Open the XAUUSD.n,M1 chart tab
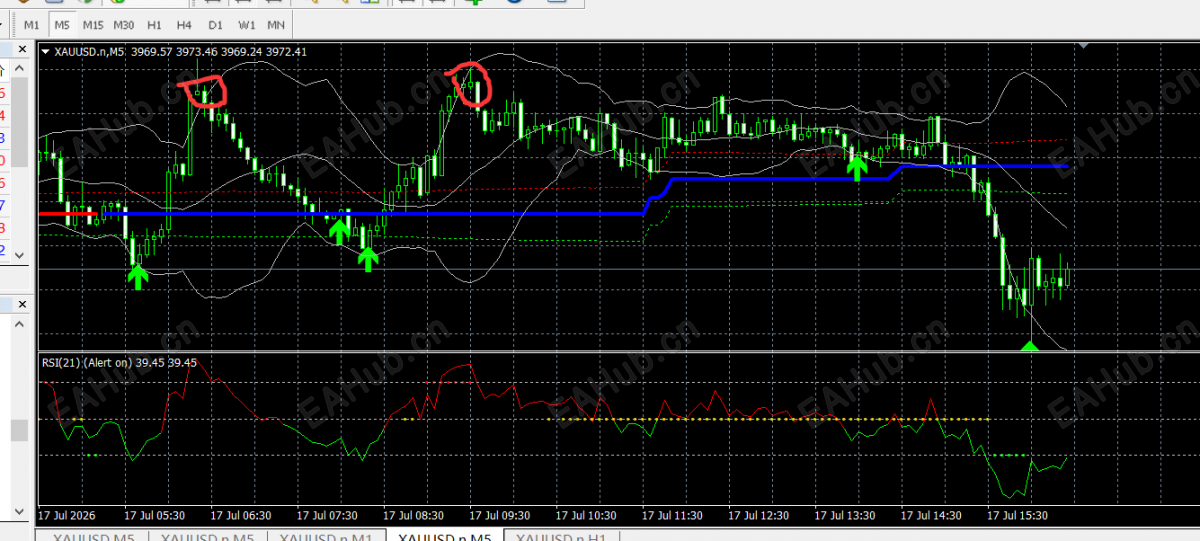Screen dimensions: 1200x541 point(328,536)
